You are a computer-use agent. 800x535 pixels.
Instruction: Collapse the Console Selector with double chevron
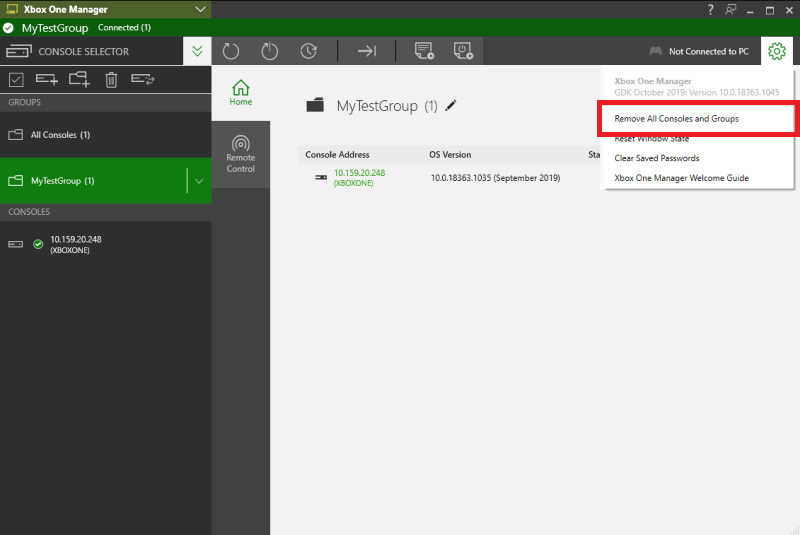[197, 51]
